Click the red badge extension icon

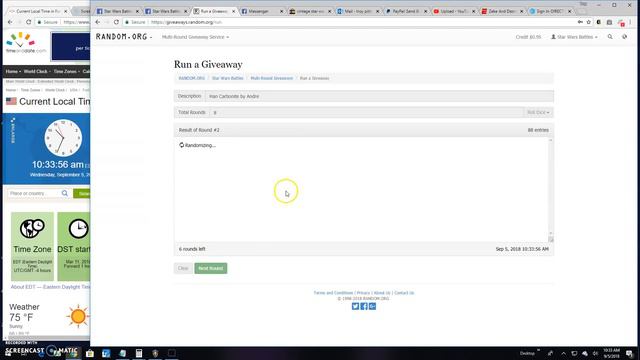coord(621,22)
